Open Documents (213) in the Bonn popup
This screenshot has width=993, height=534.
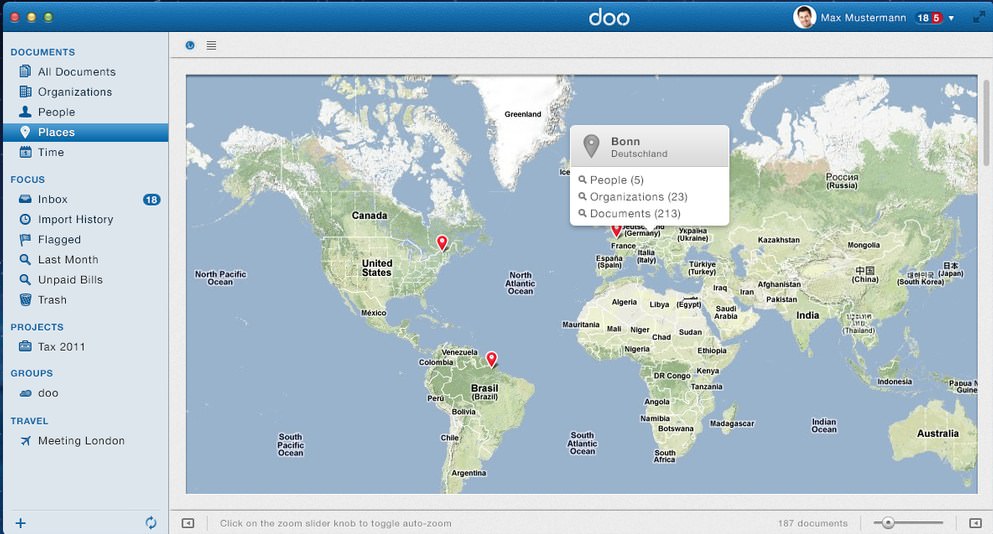[x=634, y=214]
